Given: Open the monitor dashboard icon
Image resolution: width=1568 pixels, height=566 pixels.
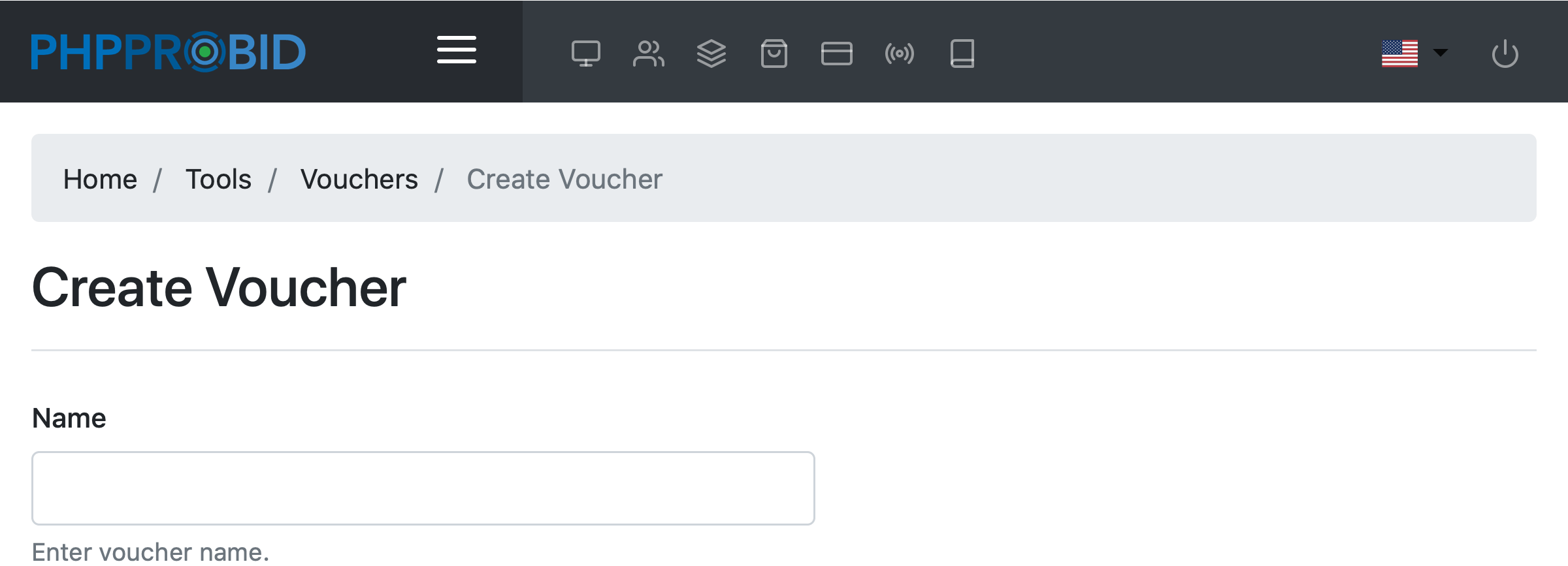Looking at the screenshot, I should [585, 54].
